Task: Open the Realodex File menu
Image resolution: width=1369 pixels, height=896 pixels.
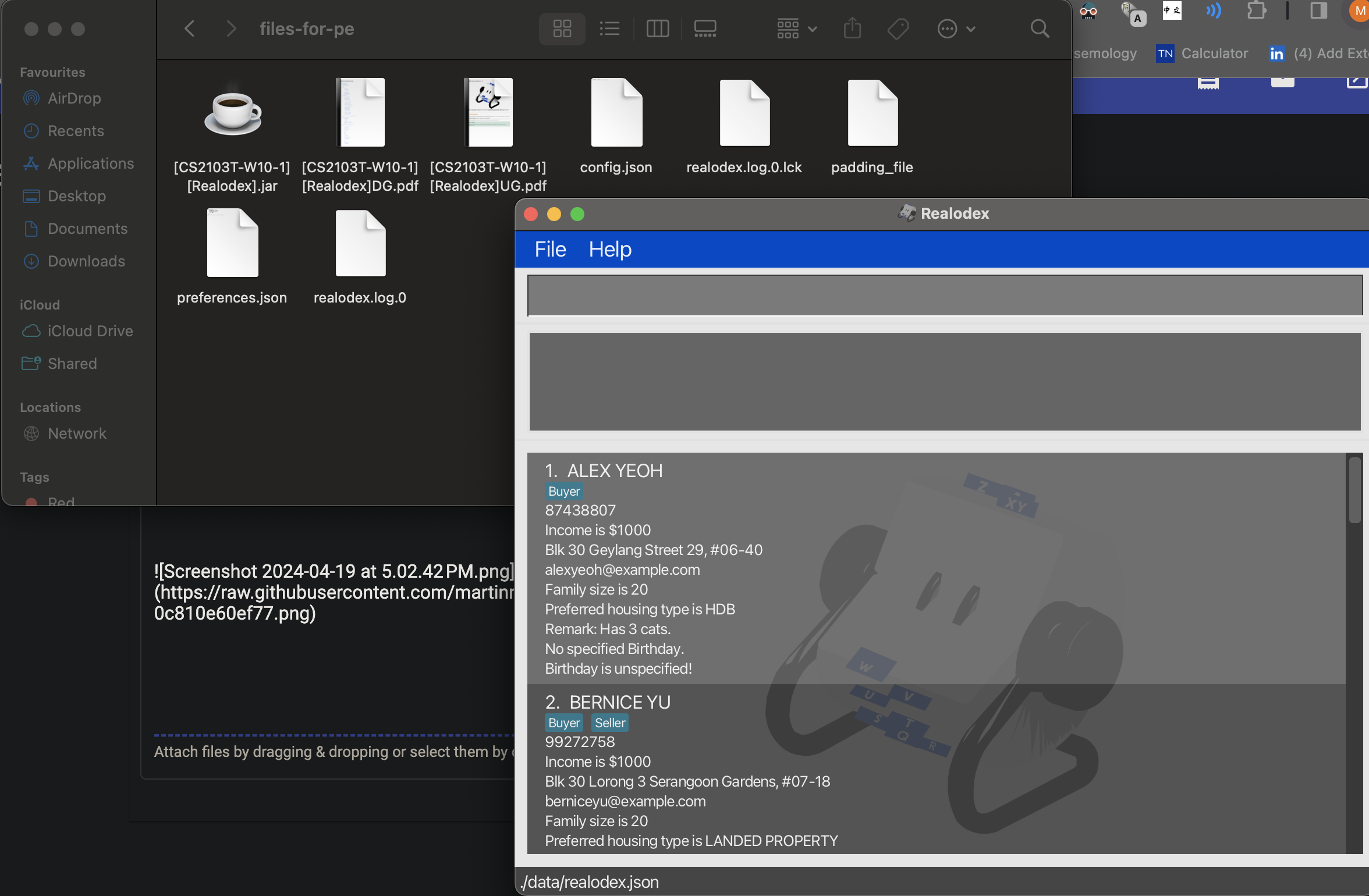Action: 550,249
